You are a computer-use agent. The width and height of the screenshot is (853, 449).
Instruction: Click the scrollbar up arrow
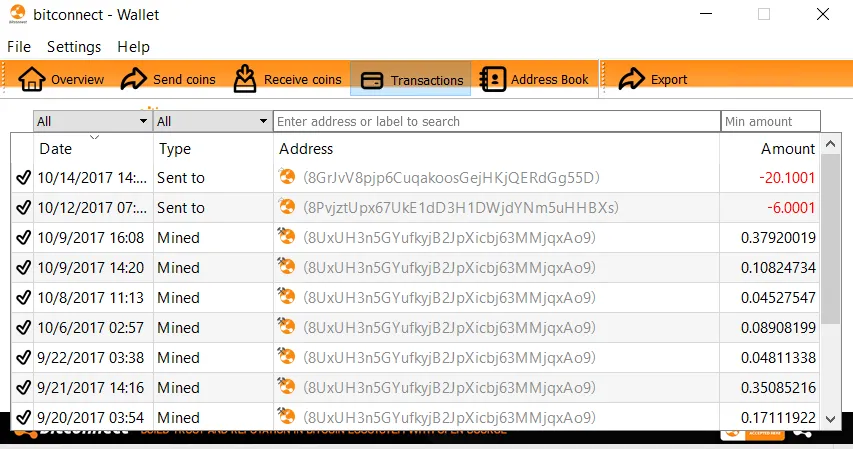pos(830,144)
